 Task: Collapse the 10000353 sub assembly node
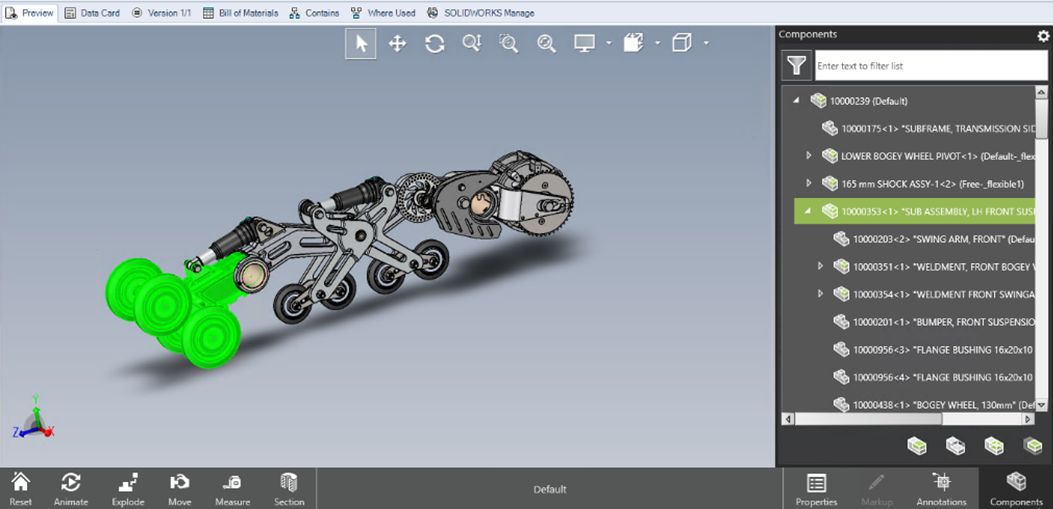808,211
